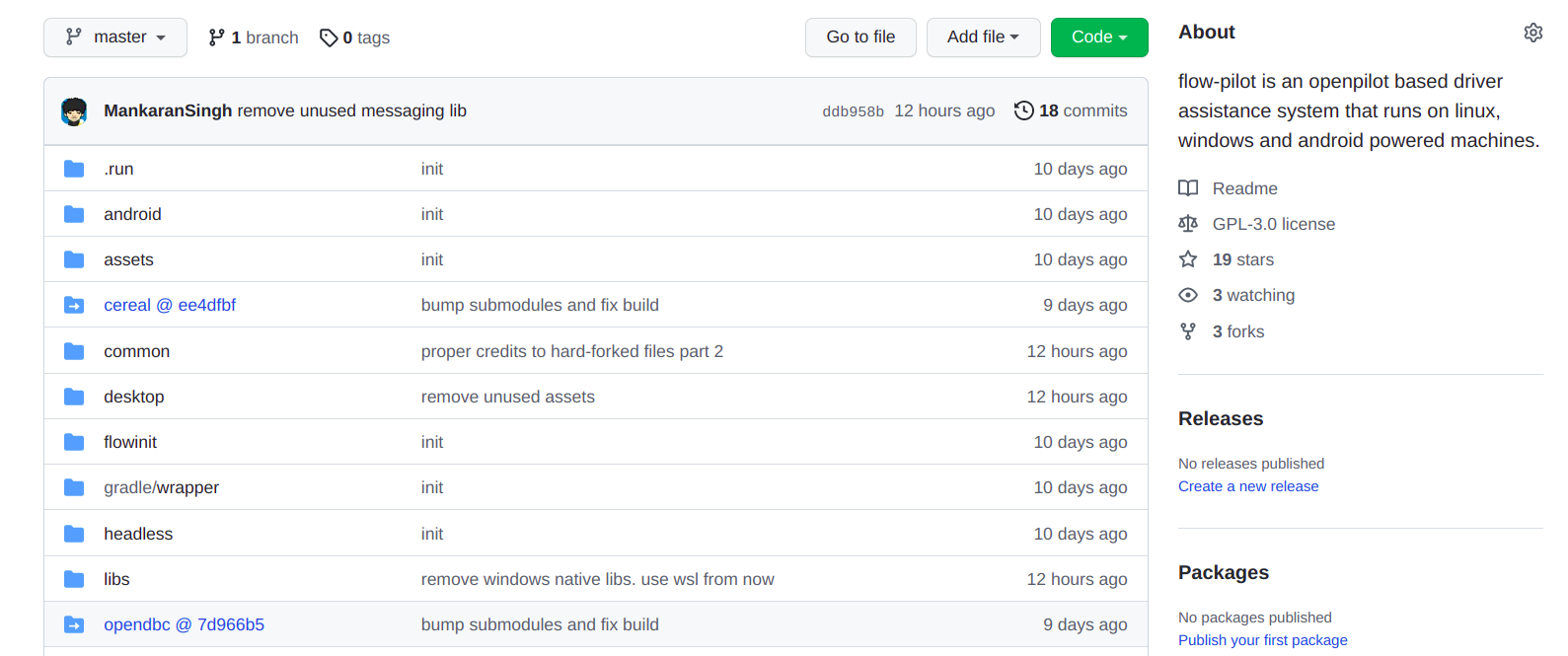View the 1 branch link
1568x656 pixels.
[x=254, y=37]
